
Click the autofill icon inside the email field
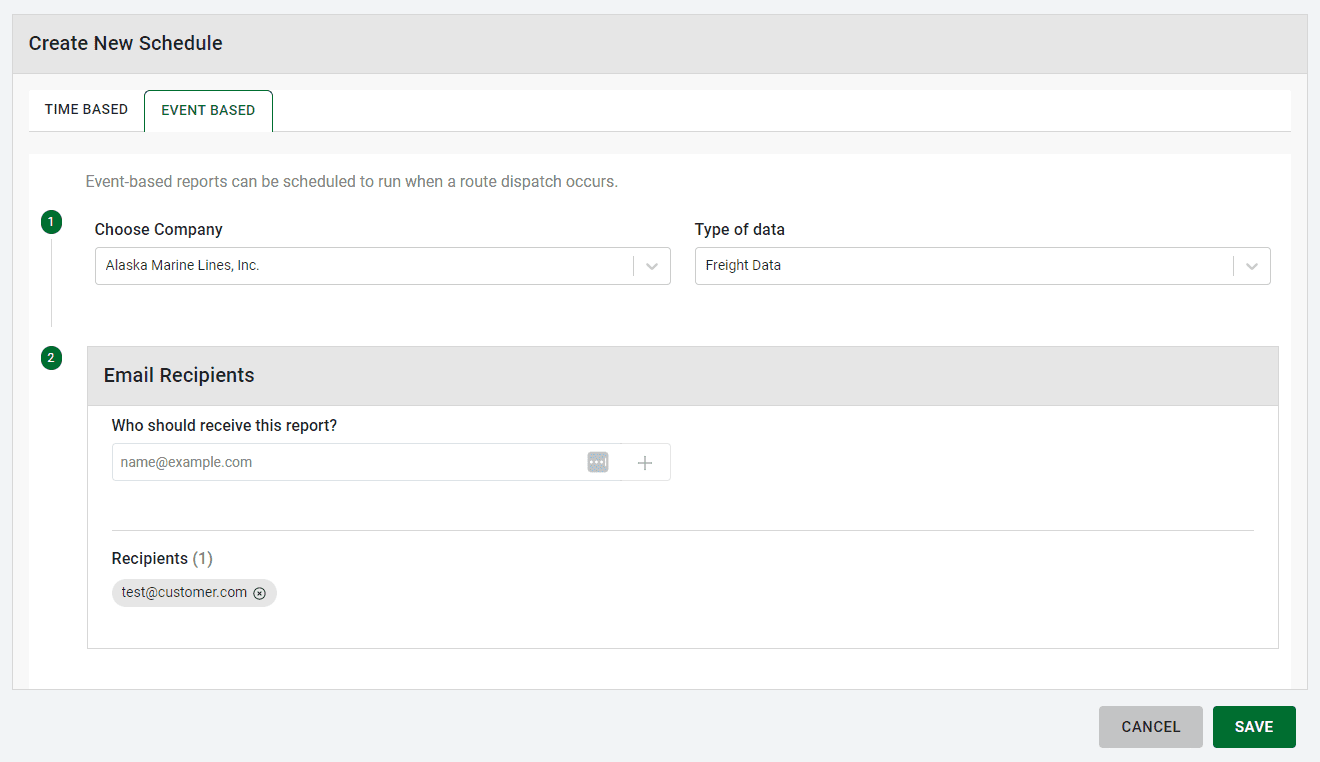[x=597, y=462]
